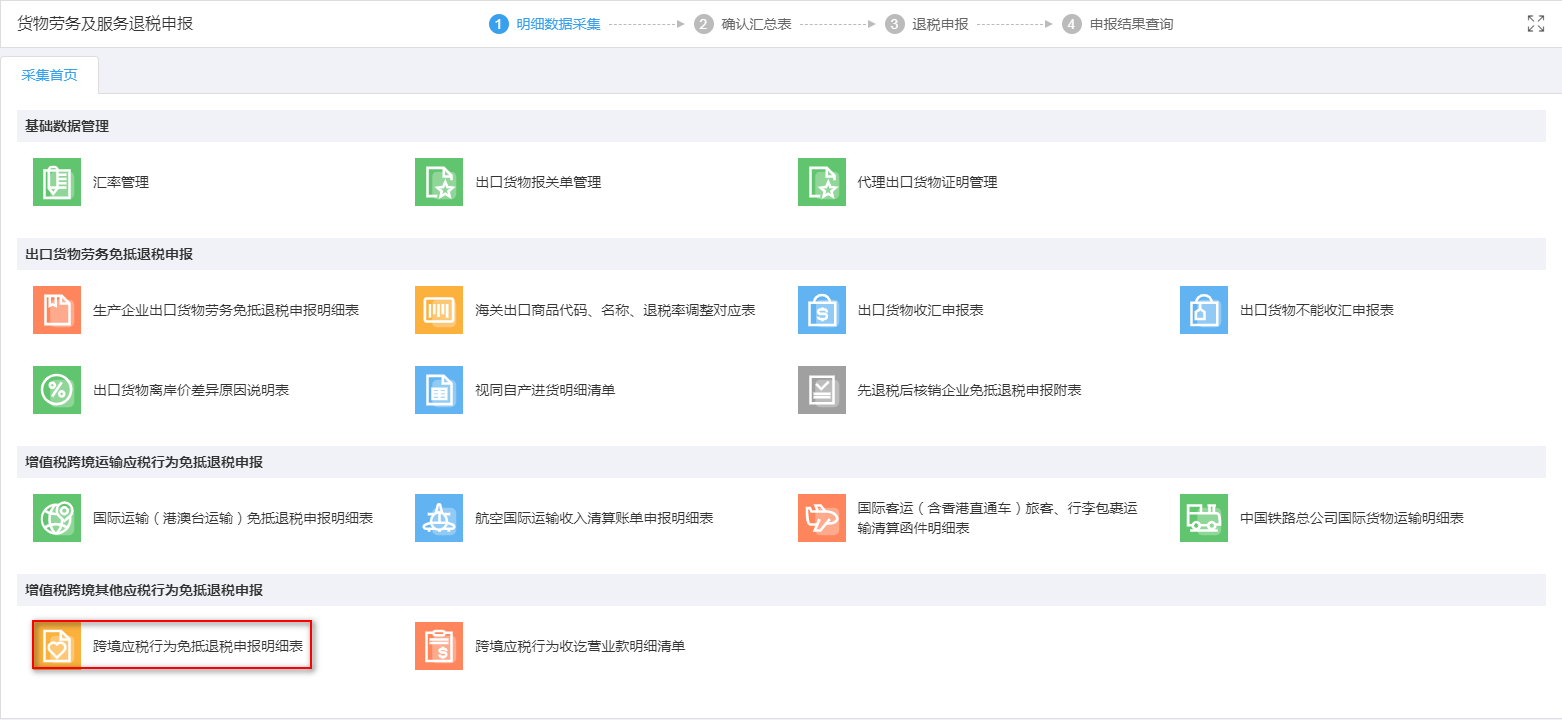Open the 海关出口商品代码 barcode icon
The image size is (1562, 720).
(x=439, y=310)
